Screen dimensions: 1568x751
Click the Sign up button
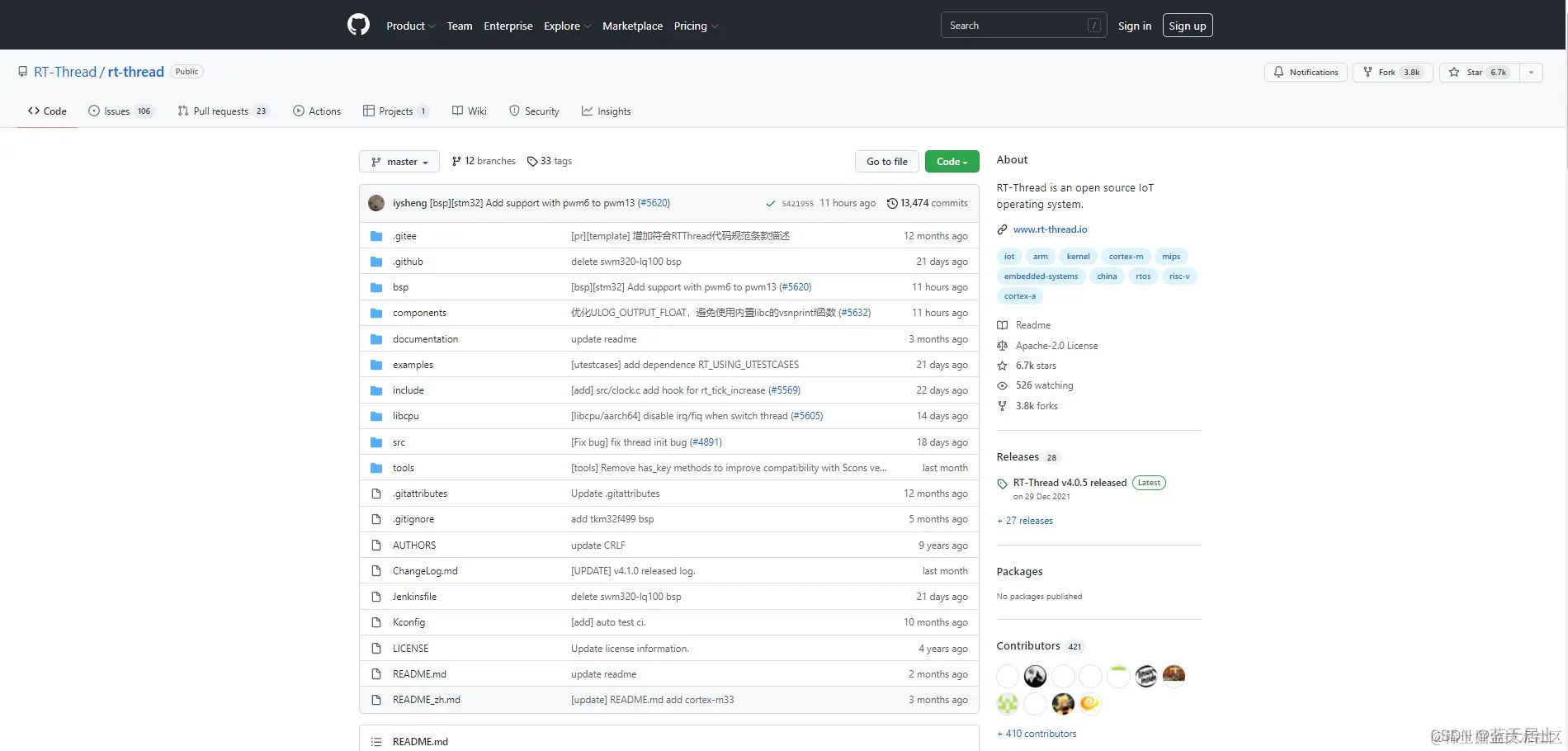1188,26
